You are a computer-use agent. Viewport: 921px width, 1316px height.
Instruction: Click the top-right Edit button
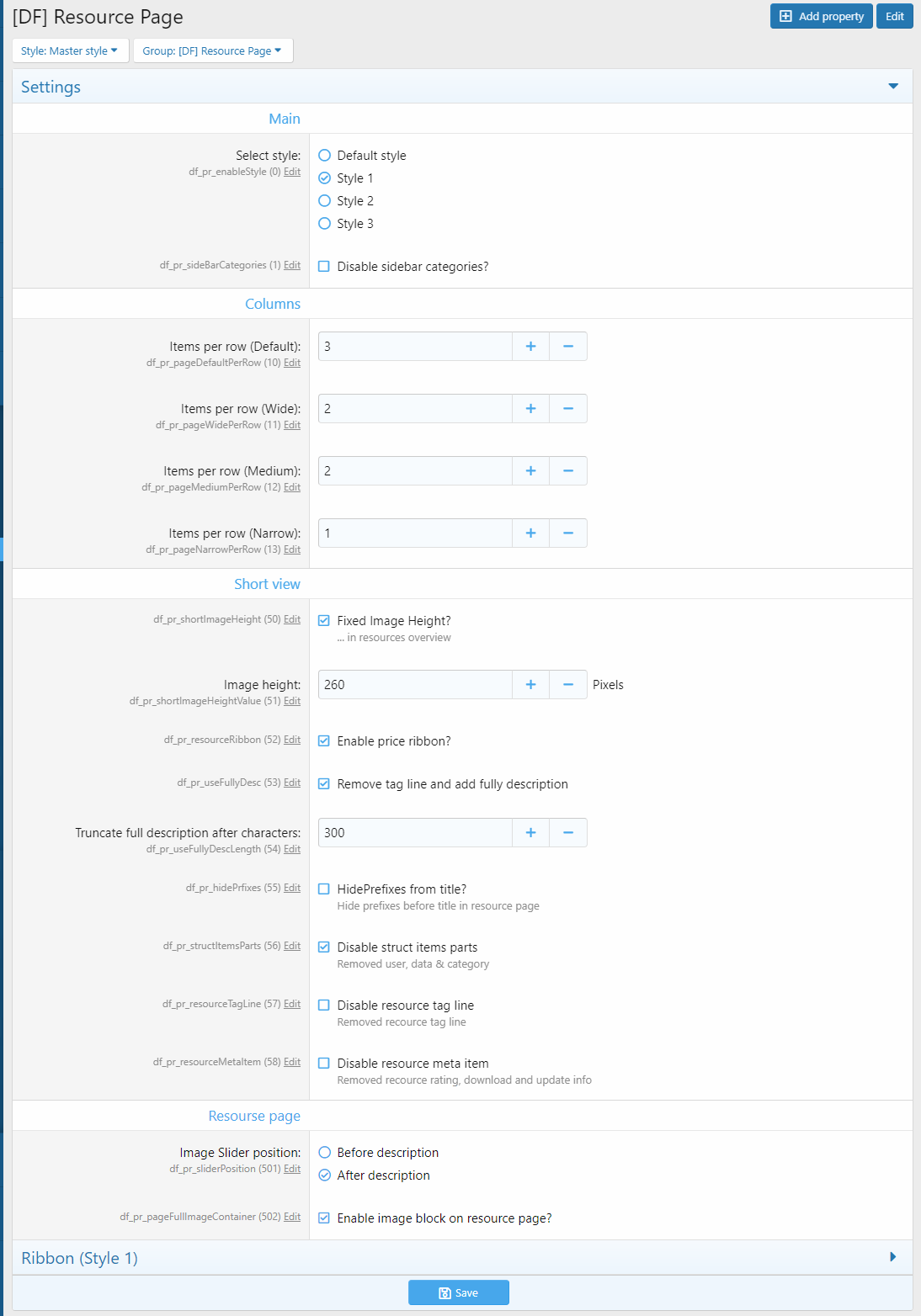pyautogui.click(x=894, y=17)
